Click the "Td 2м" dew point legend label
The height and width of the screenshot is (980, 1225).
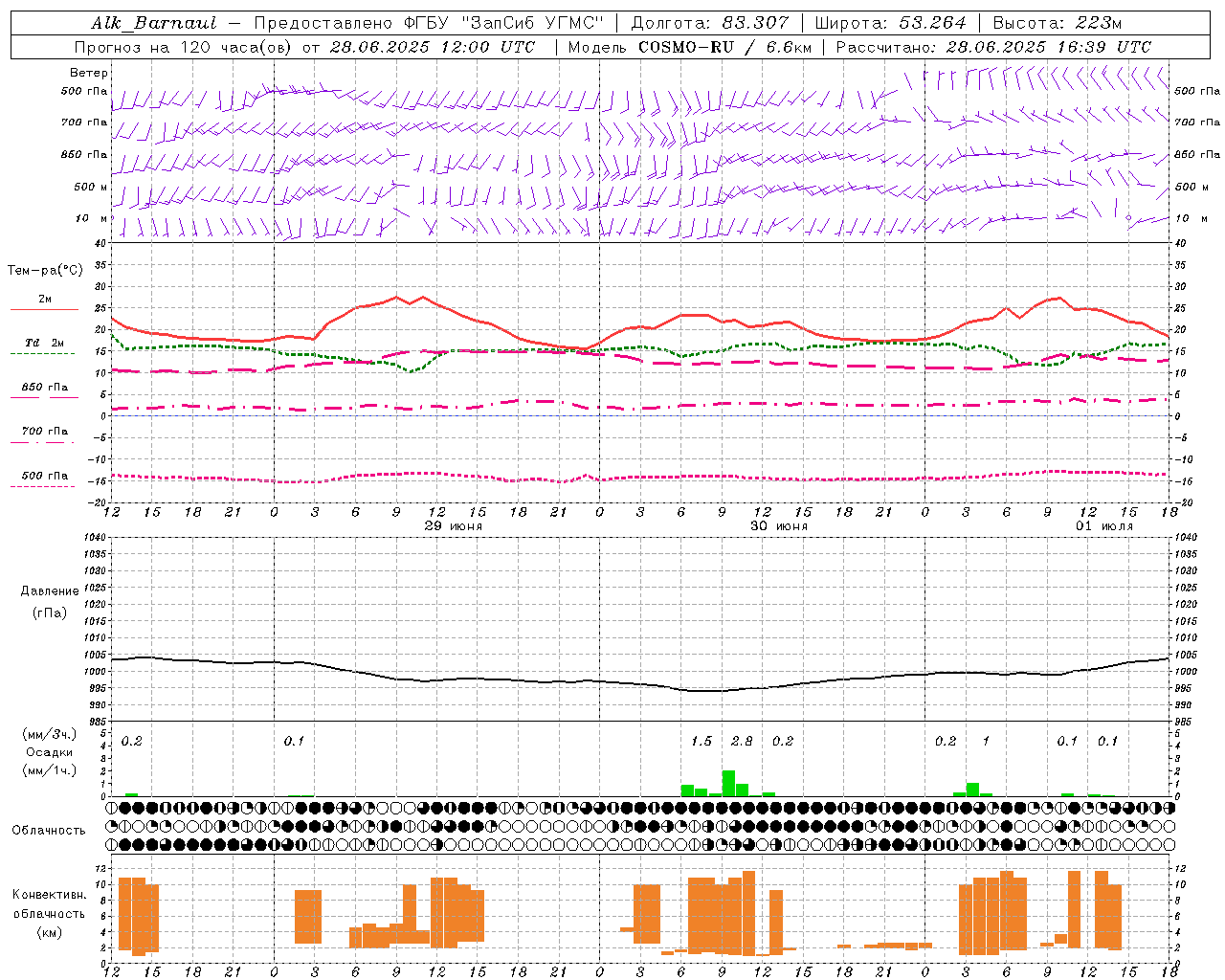click(45, 343)
